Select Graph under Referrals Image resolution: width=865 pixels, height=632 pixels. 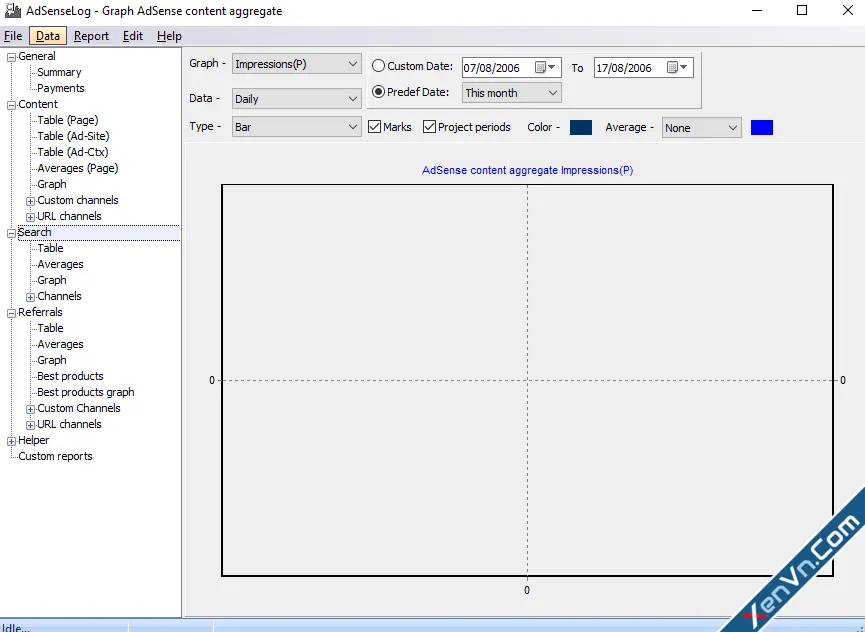point(52,360)
